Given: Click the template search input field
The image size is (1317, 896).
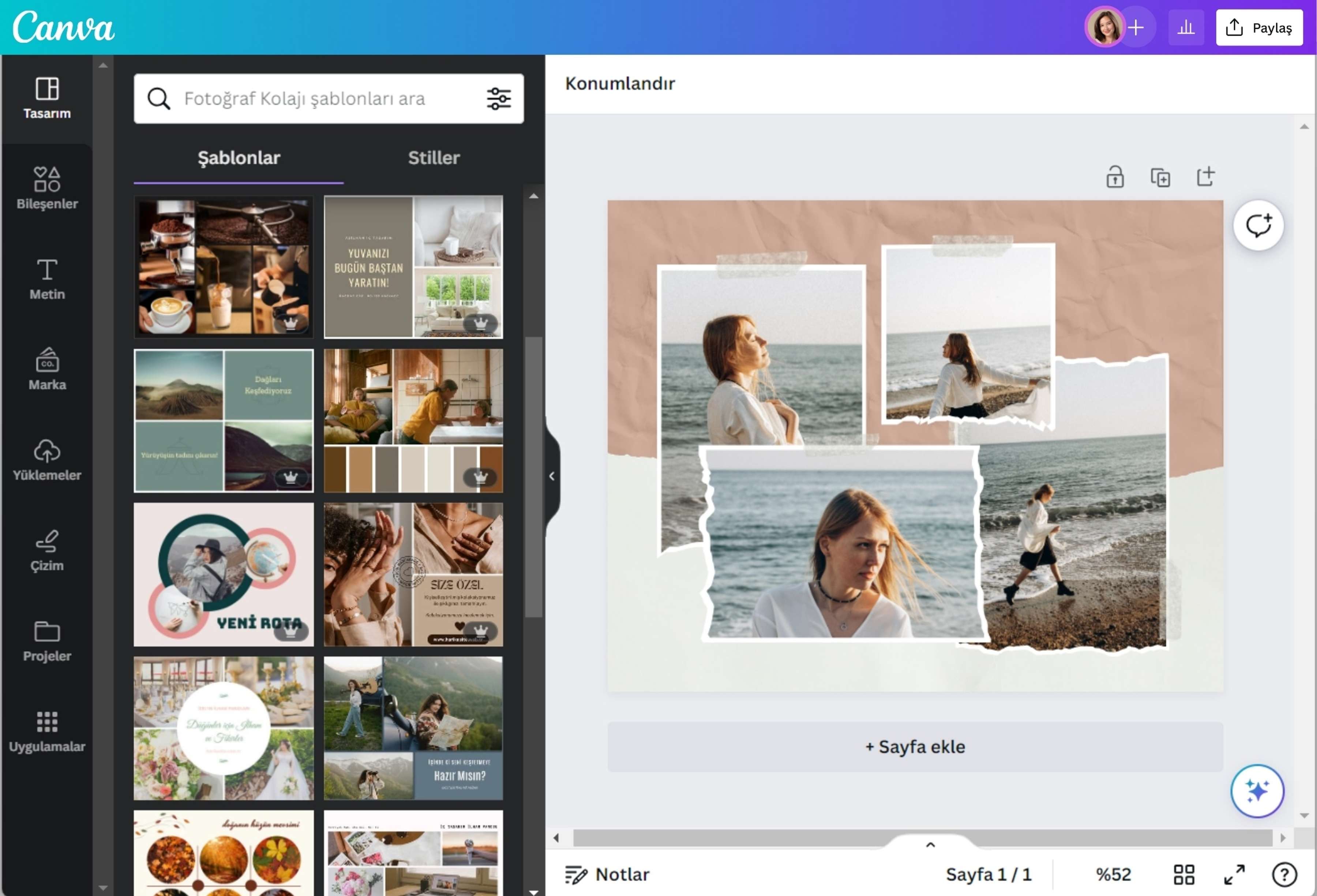Looking at the screenshot, I should pyautogui.click(x=329, y=98).
